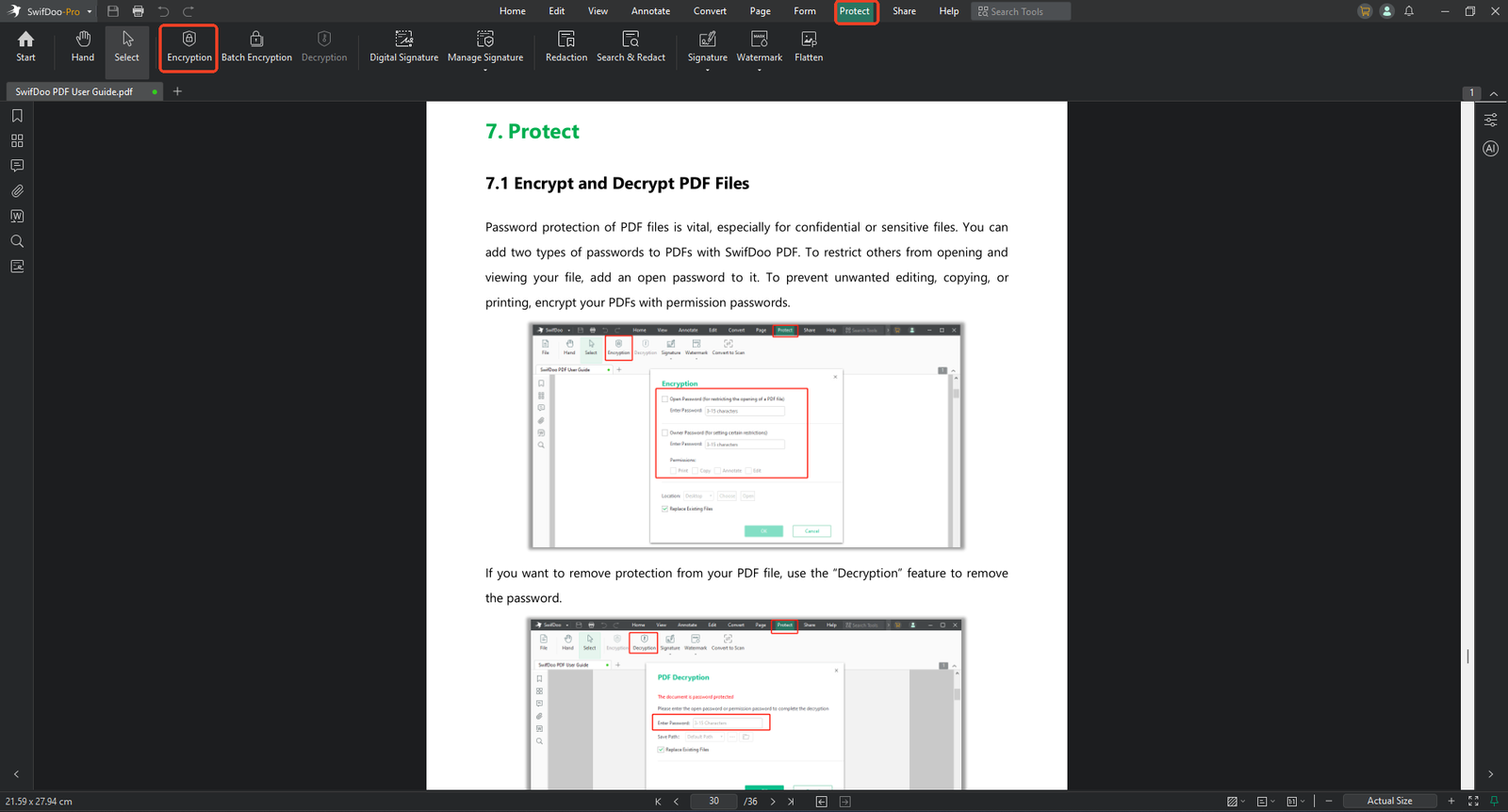This screenshot has height=812, width=1508.
Task: Open Manage Signature tool
Action: click(485, 46)
